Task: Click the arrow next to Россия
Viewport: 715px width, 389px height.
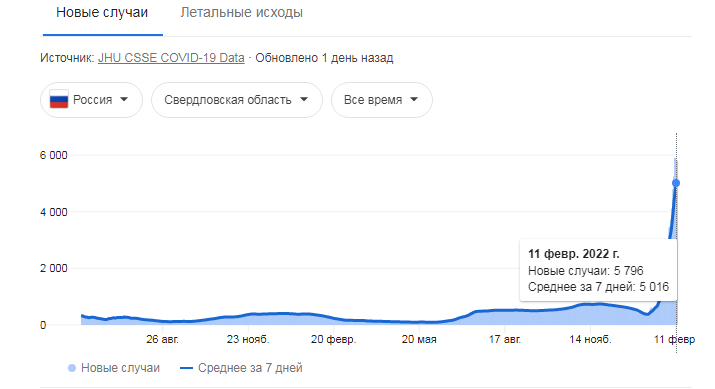Action: (x=124, y=99)
